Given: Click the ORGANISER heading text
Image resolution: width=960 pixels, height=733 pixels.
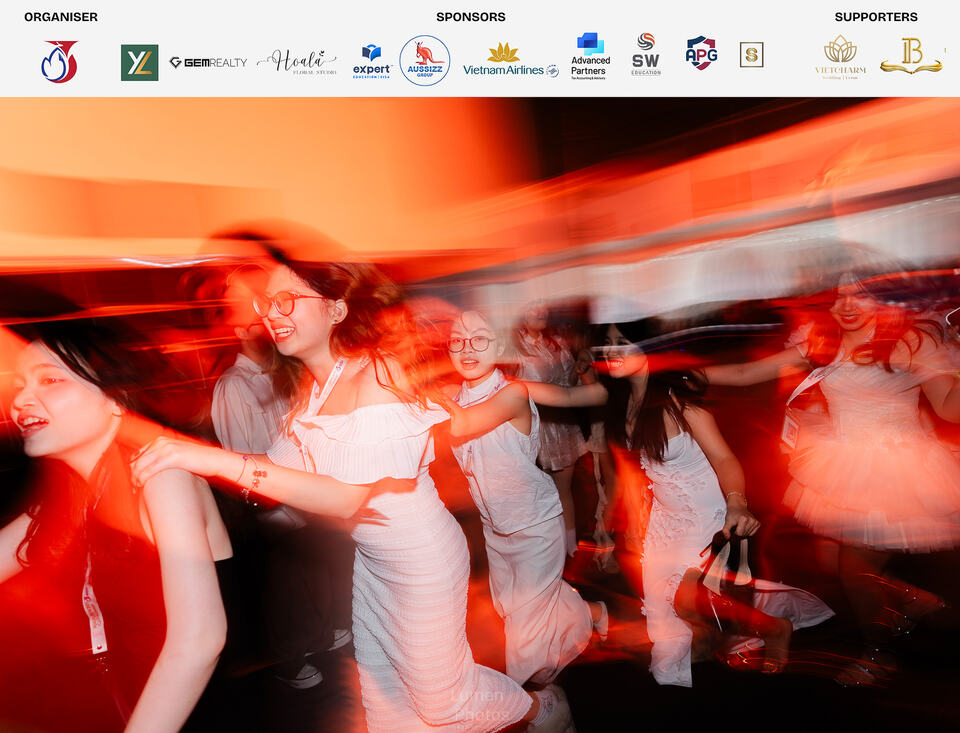Looking at the screenshot, I should click(61, 17).
